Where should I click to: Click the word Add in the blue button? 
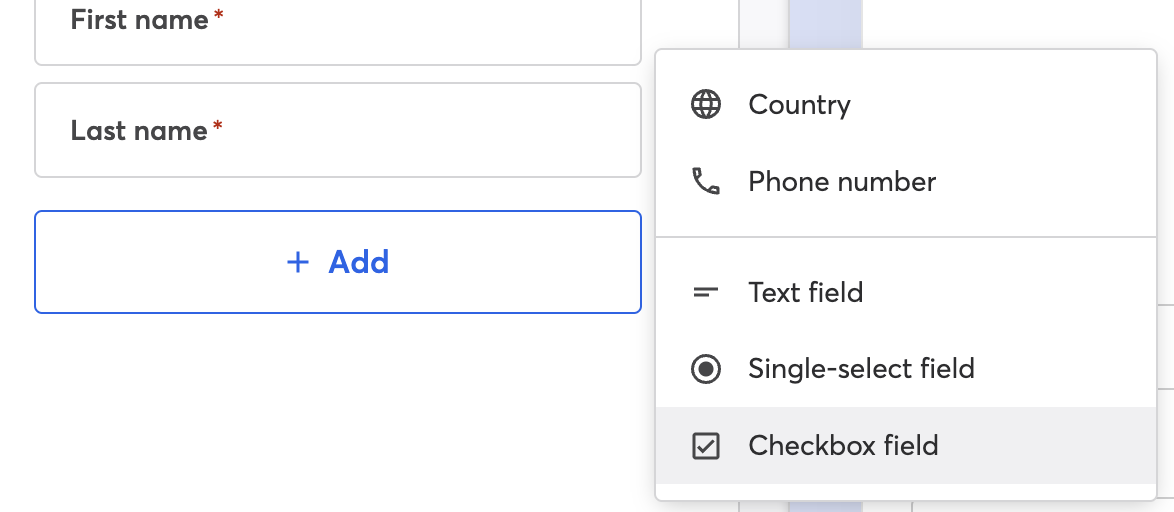click(359, 262)
